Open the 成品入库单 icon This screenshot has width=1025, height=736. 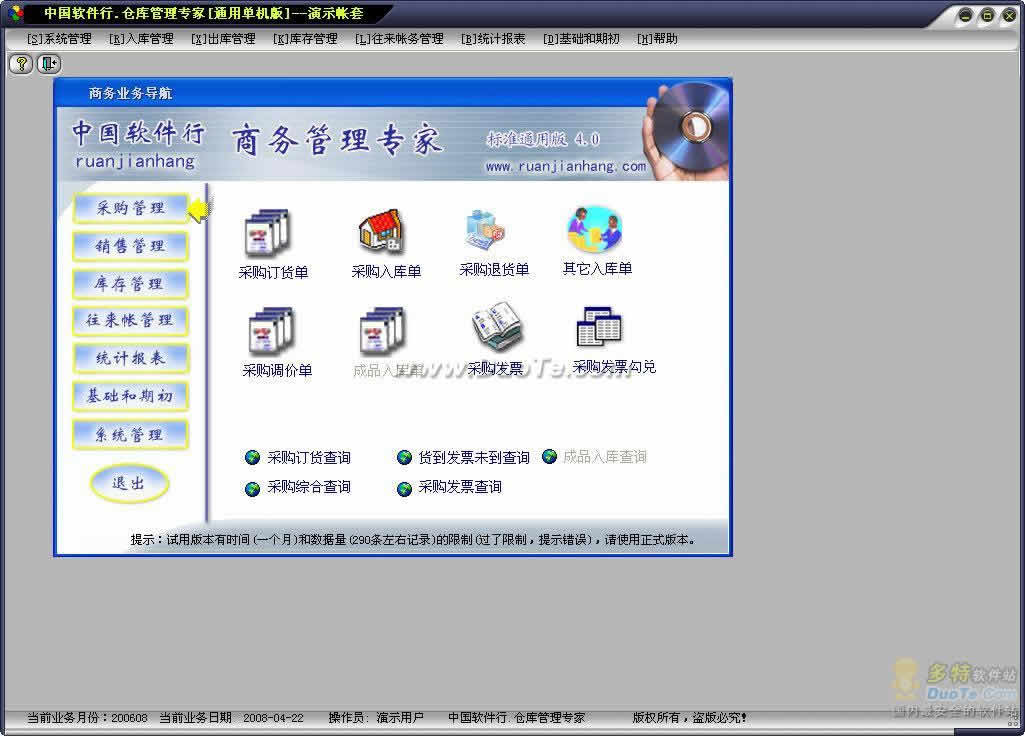click(382, 331)
